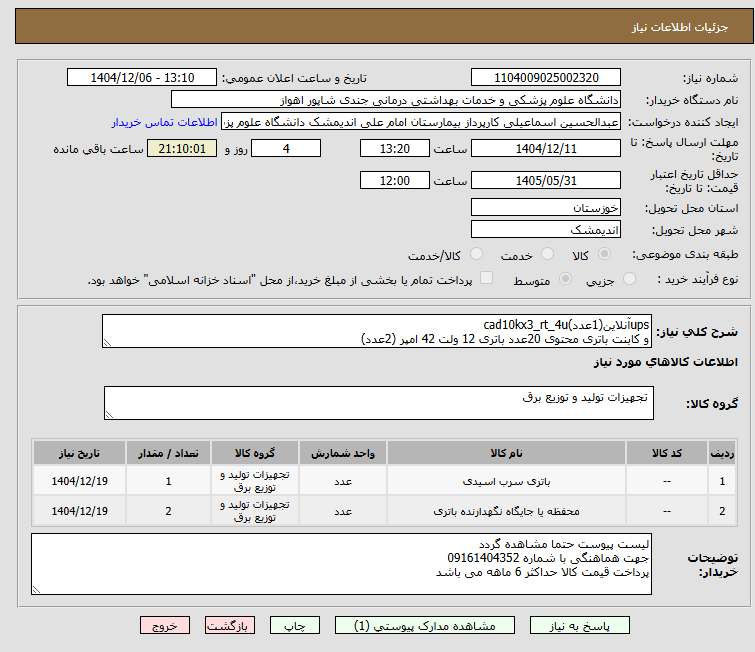Click the delivery city field اندیمشک
Viewport: 755px width, 652px height.
tap(546, 230)
